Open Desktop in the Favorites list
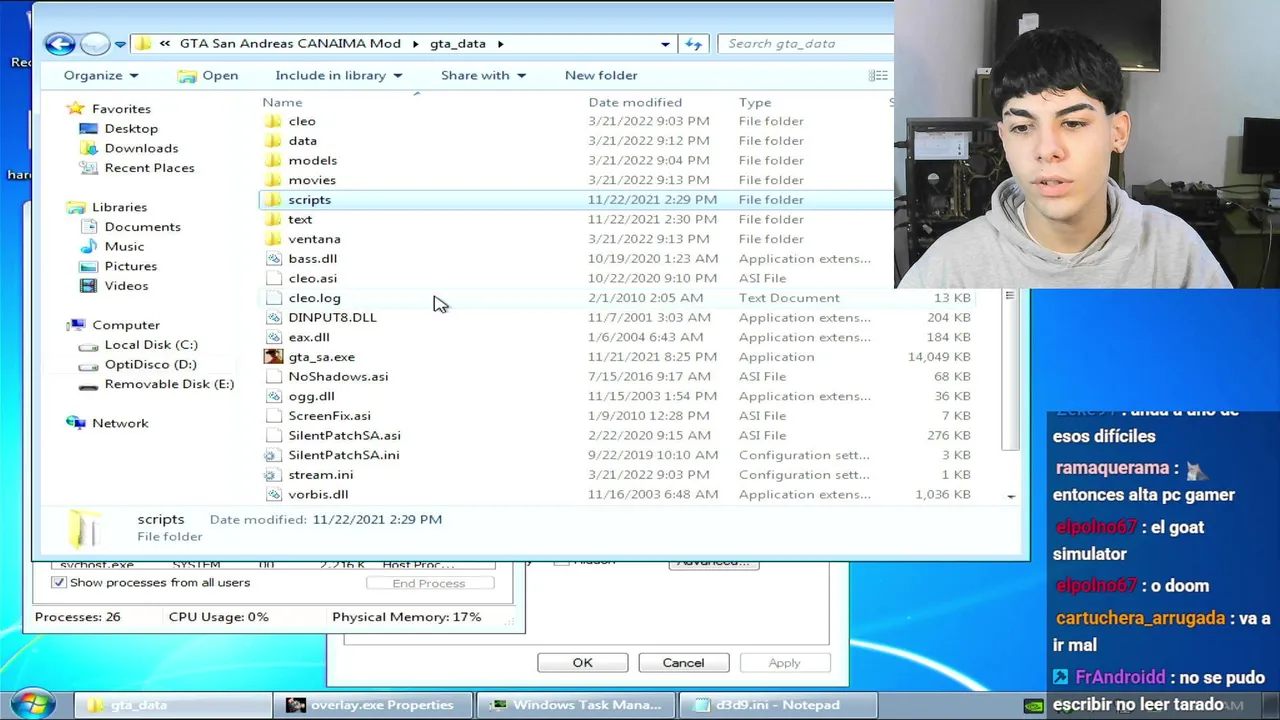The height and width of the screenshot is (720, 1280). tap(131, 128)
